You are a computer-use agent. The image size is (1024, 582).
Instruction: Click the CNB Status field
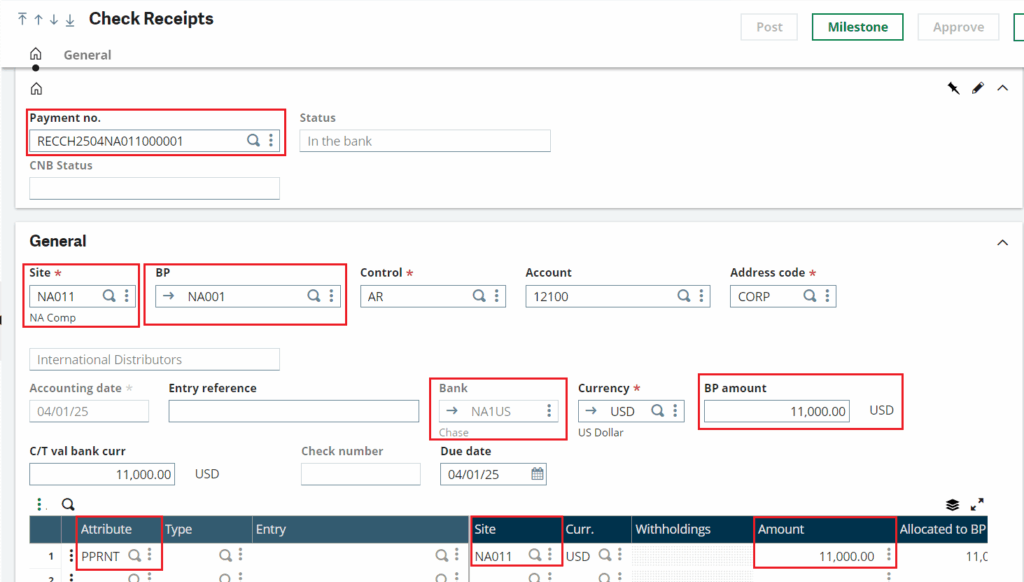tap(154, 188)
